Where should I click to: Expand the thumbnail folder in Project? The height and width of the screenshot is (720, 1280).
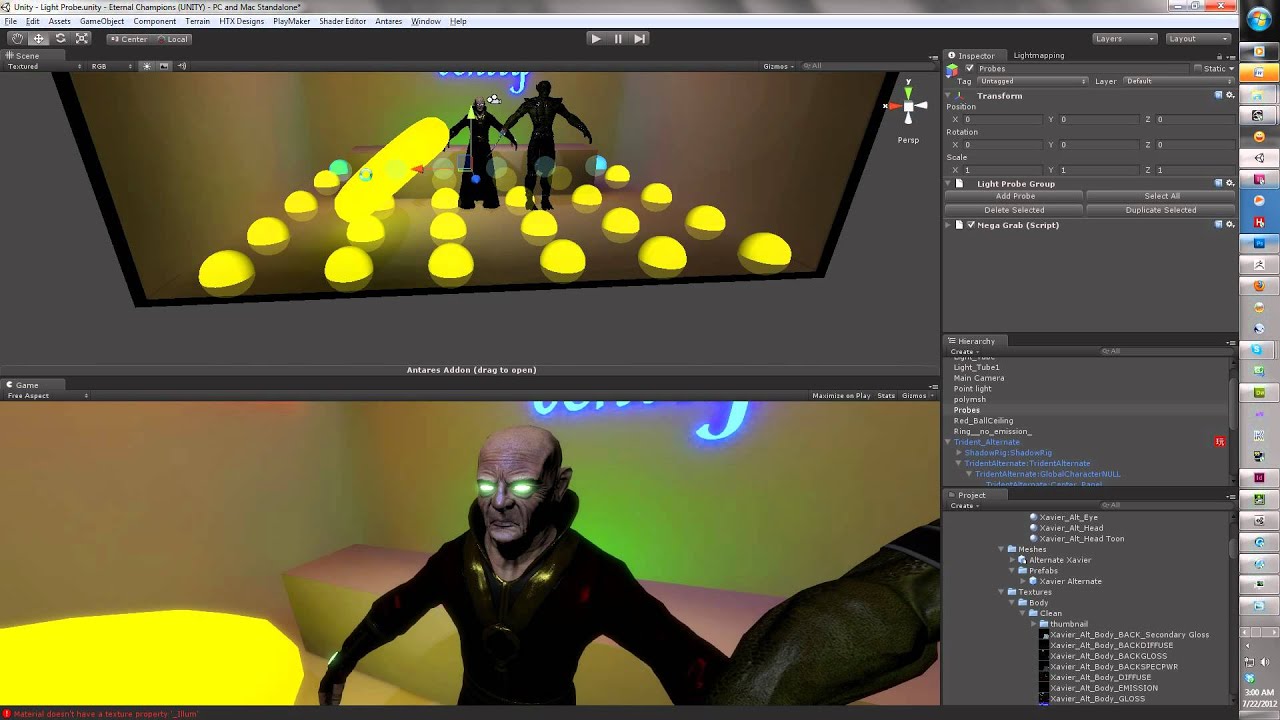coord(1033,624)
